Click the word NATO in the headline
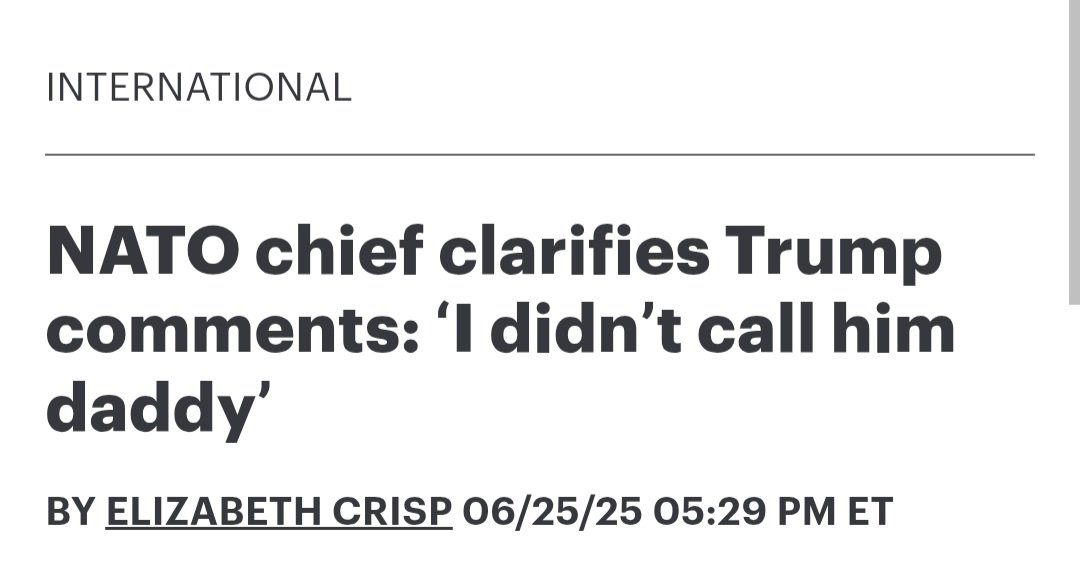 coord(142,251)
